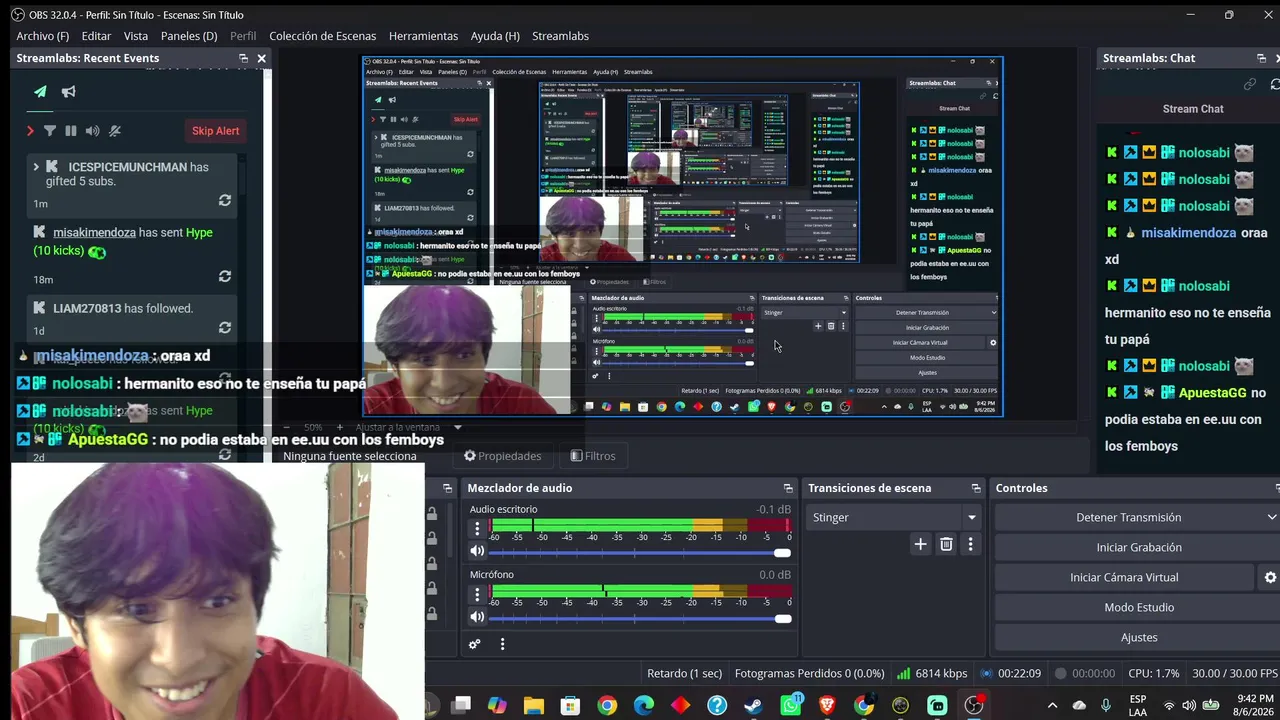The image size is (1280, 720).
Task: Close the Streamlabs Recent Events panel
Action: 262,58
